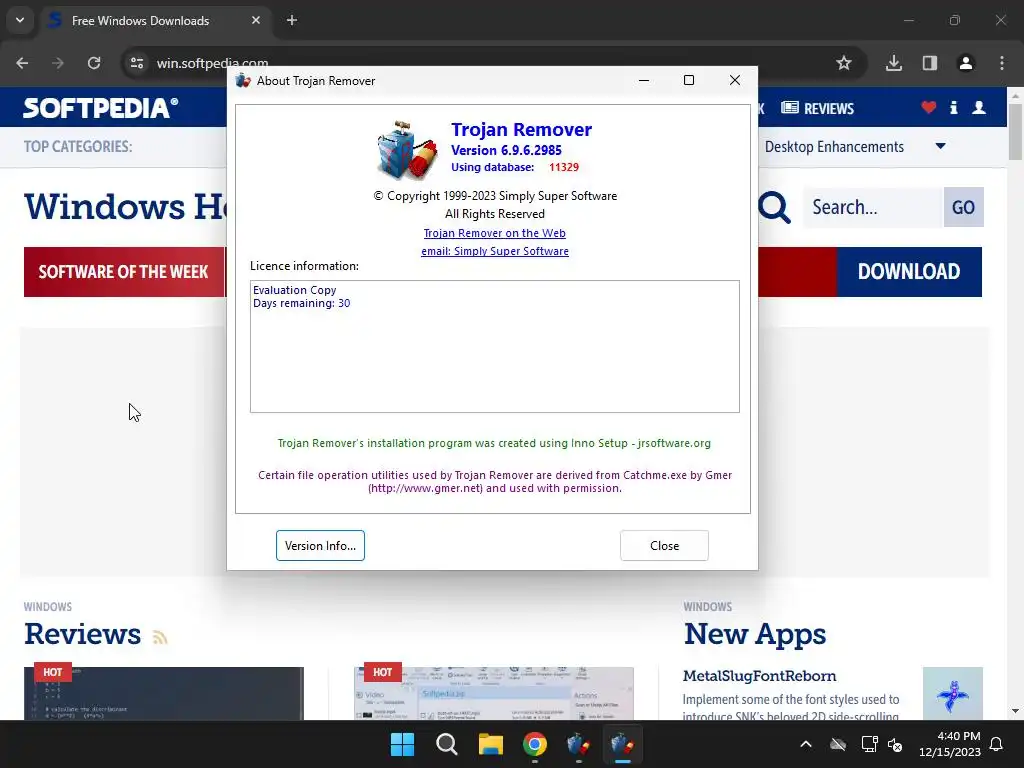
Task: Expand Chrome tab search dropdown
Action: pos(20,20)
